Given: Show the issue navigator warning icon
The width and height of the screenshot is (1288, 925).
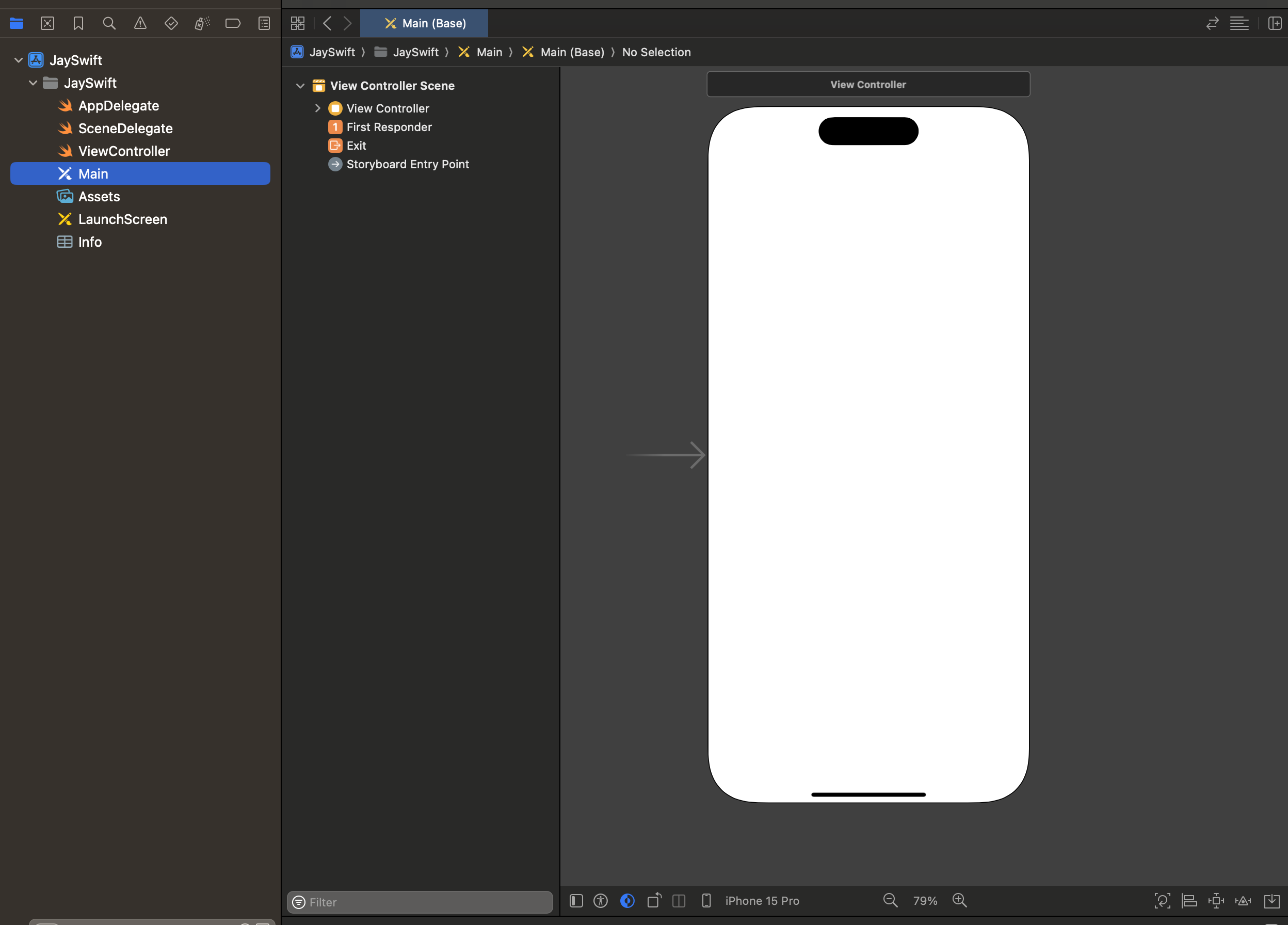Looking at the screenshot, I should point(140,23).
